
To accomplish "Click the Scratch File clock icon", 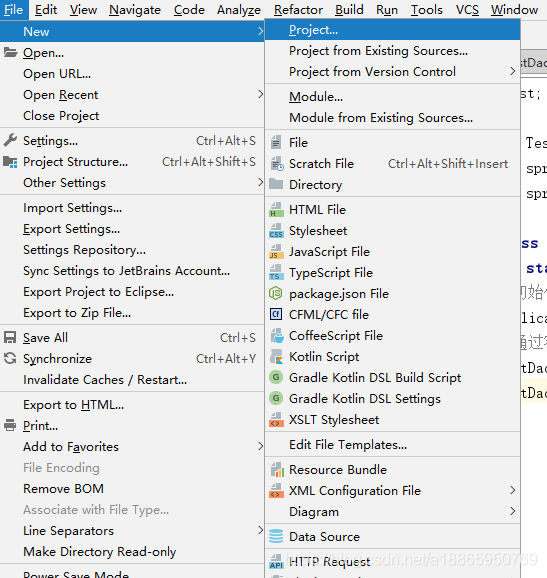I will (277, 164).
